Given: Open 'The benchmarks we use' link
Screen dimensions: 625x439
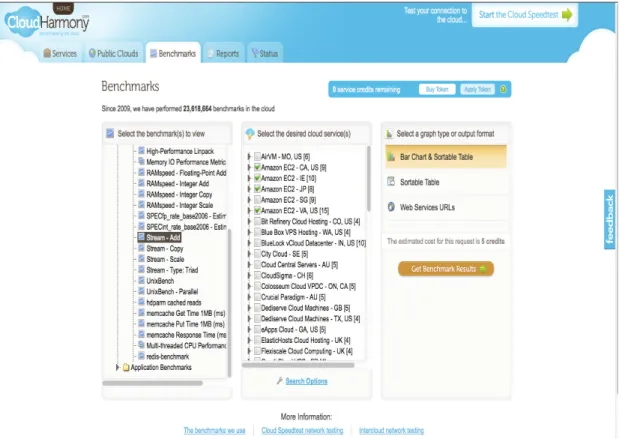Looking at the screenshot, I should click(214, 431).
